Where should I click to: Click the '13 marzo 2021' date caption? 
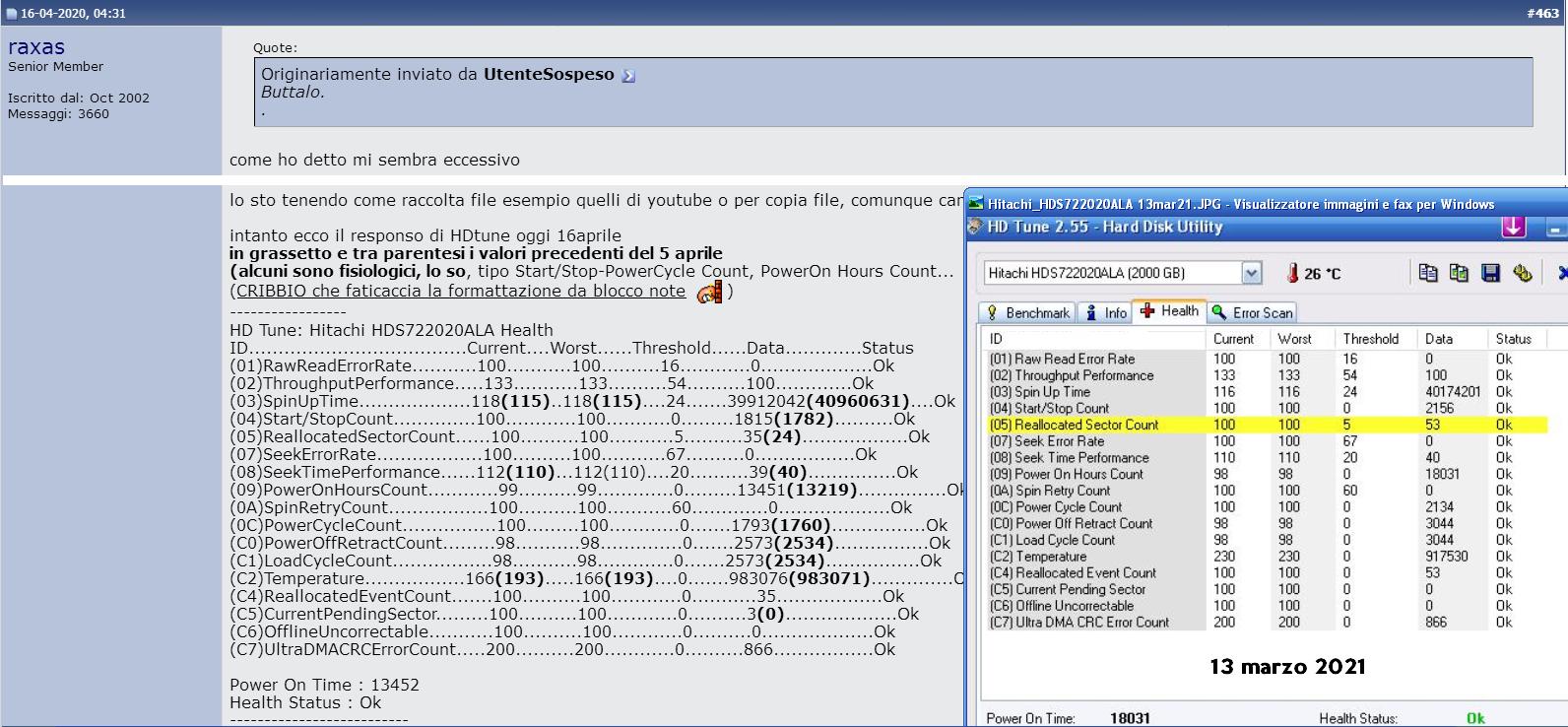[x=1287, y=667]
